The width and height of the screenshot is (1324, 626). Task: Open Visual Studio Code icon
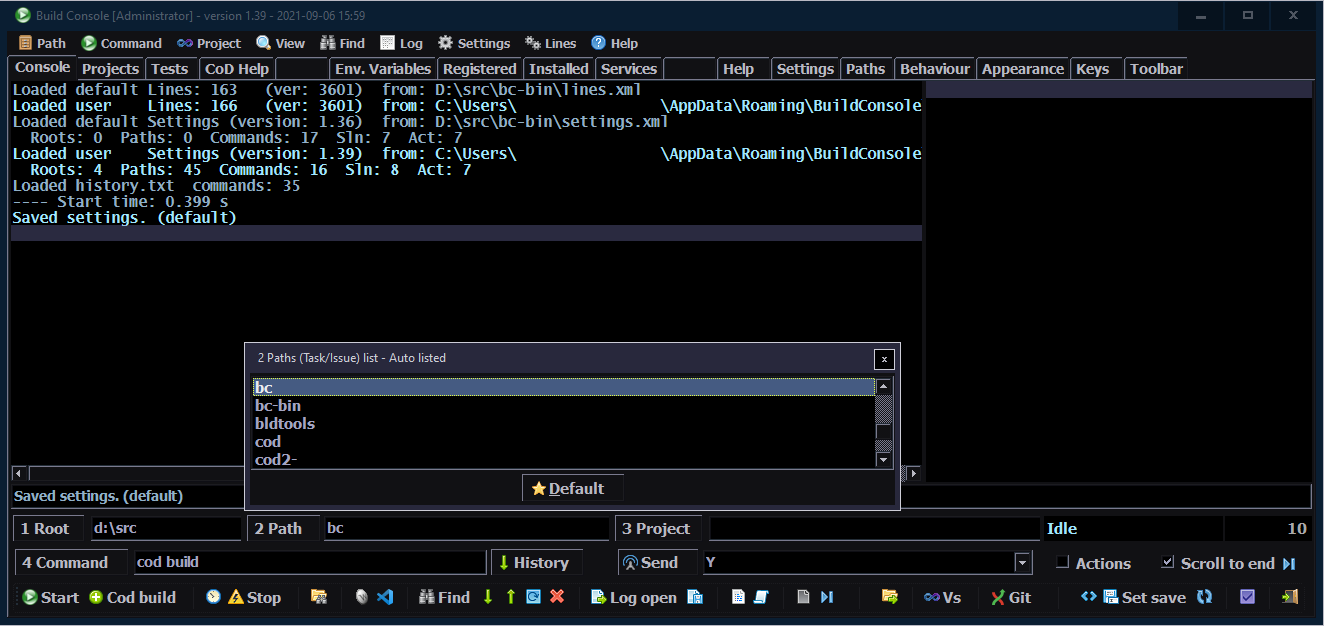point(385,597)
